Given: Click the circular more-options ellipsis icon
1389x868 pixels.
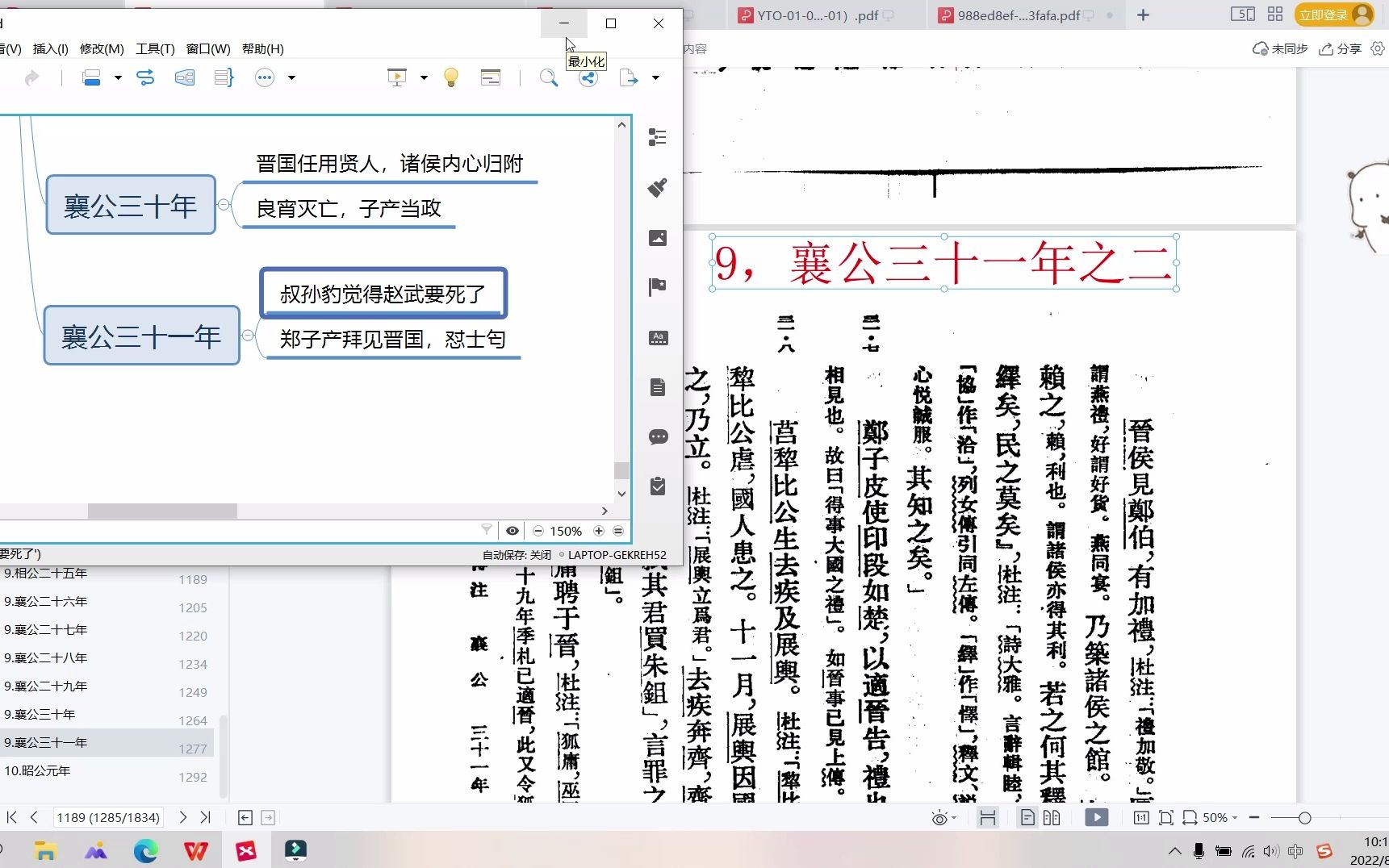Looking at the screenshot, I should [265, 77].
